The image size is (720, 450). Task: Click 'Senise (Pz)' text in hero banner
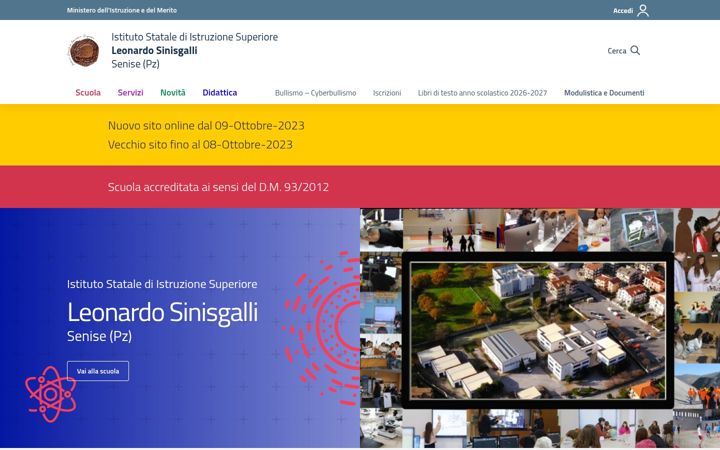[x=99, y=337]
